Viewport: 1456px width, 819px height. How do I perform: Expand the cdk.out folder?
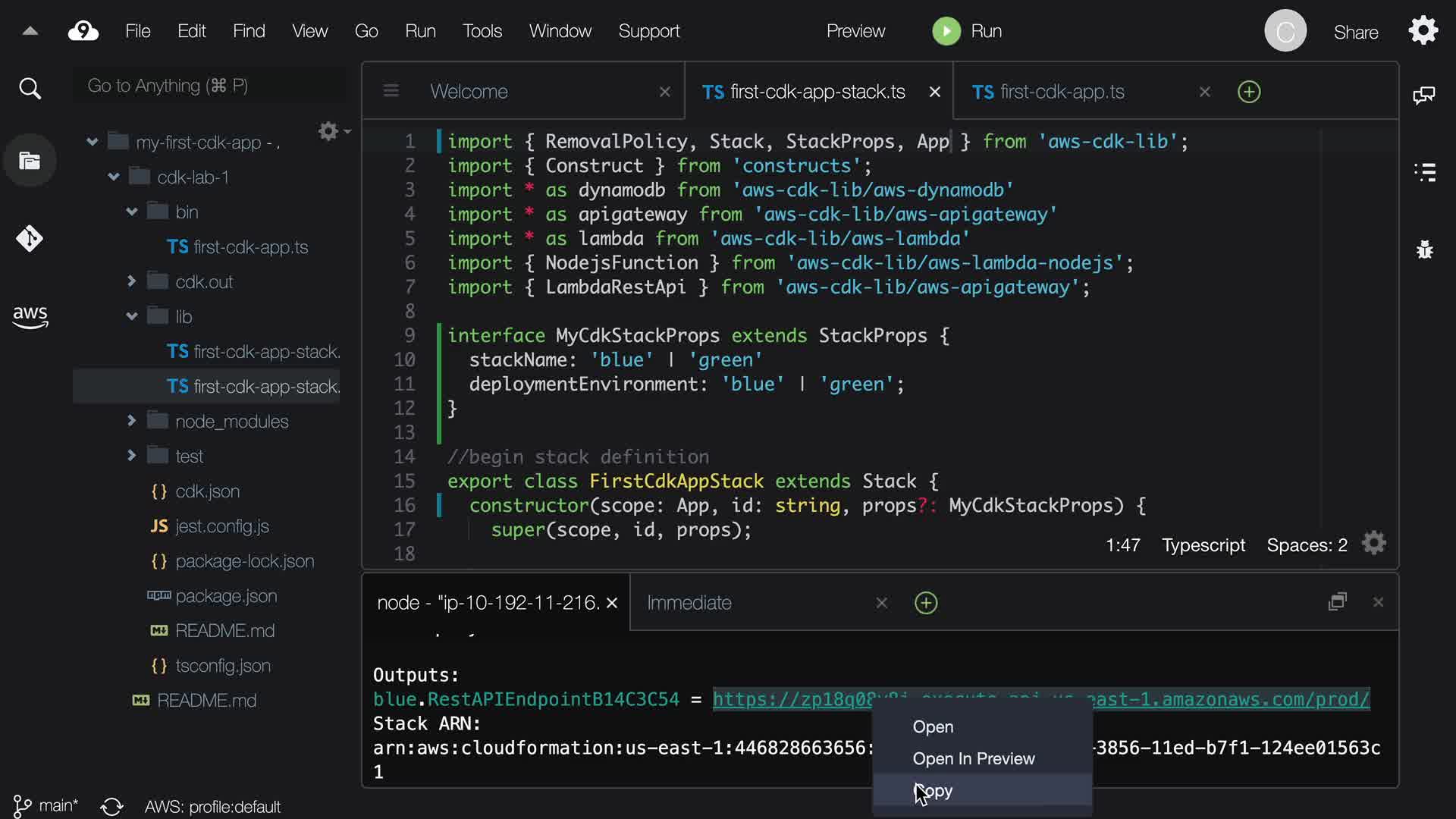pyautogui.click(x=131, y=281)
